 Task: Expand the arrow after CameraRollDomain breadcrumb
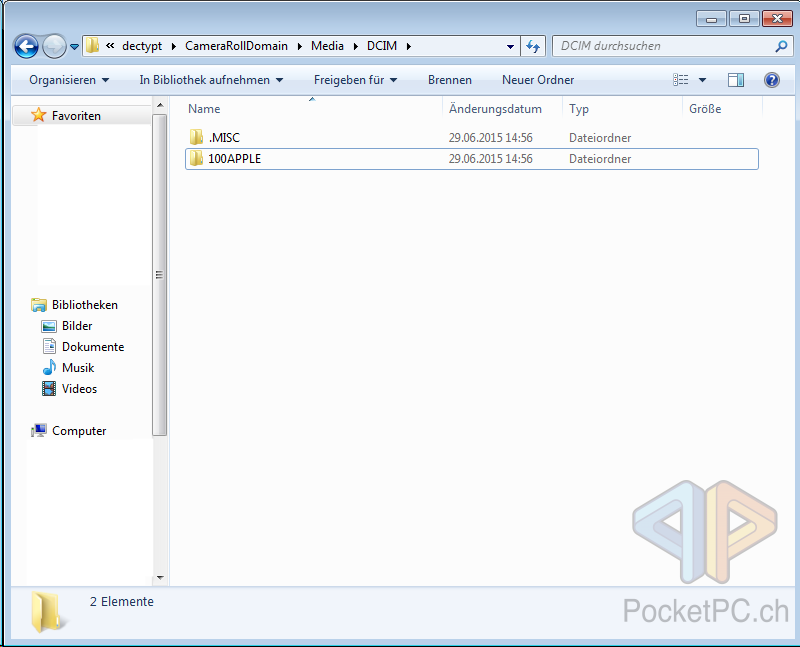[x=299, y=46]
